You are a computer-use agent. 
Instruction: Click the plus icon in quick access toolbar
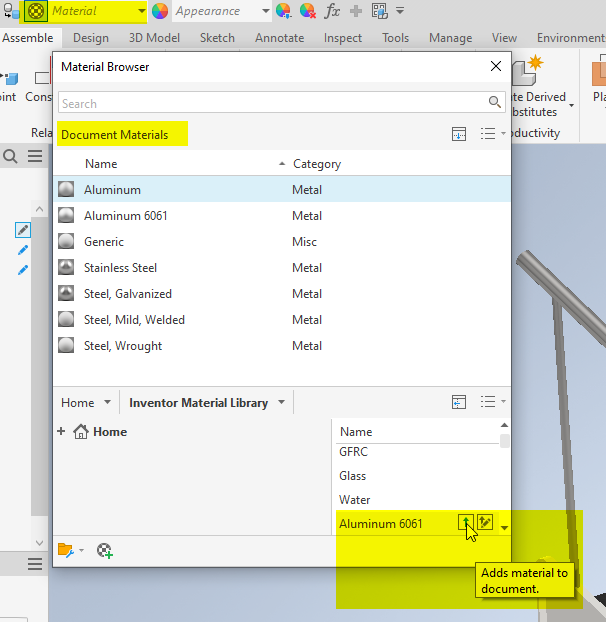click(x=356, y=11)
